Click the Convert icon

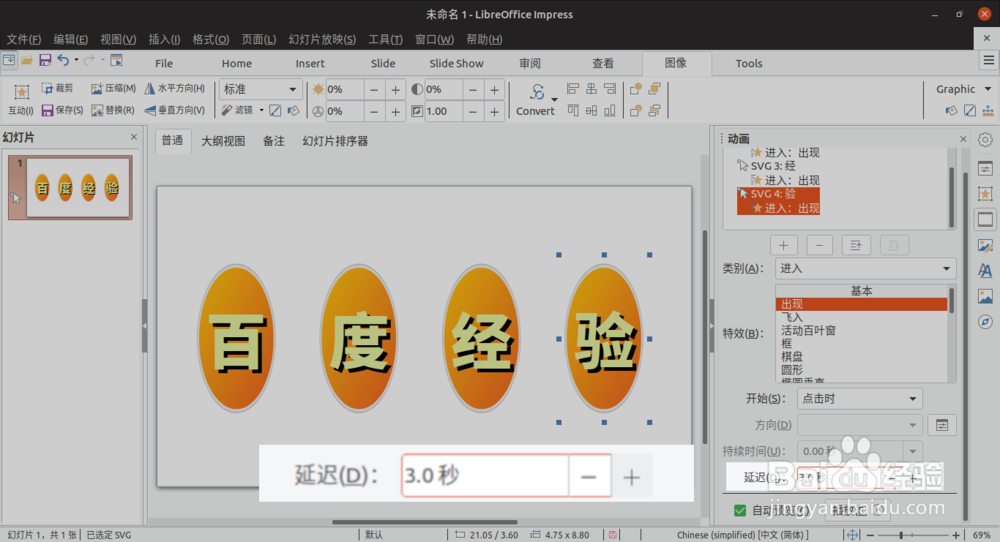(x=537, y=92)
